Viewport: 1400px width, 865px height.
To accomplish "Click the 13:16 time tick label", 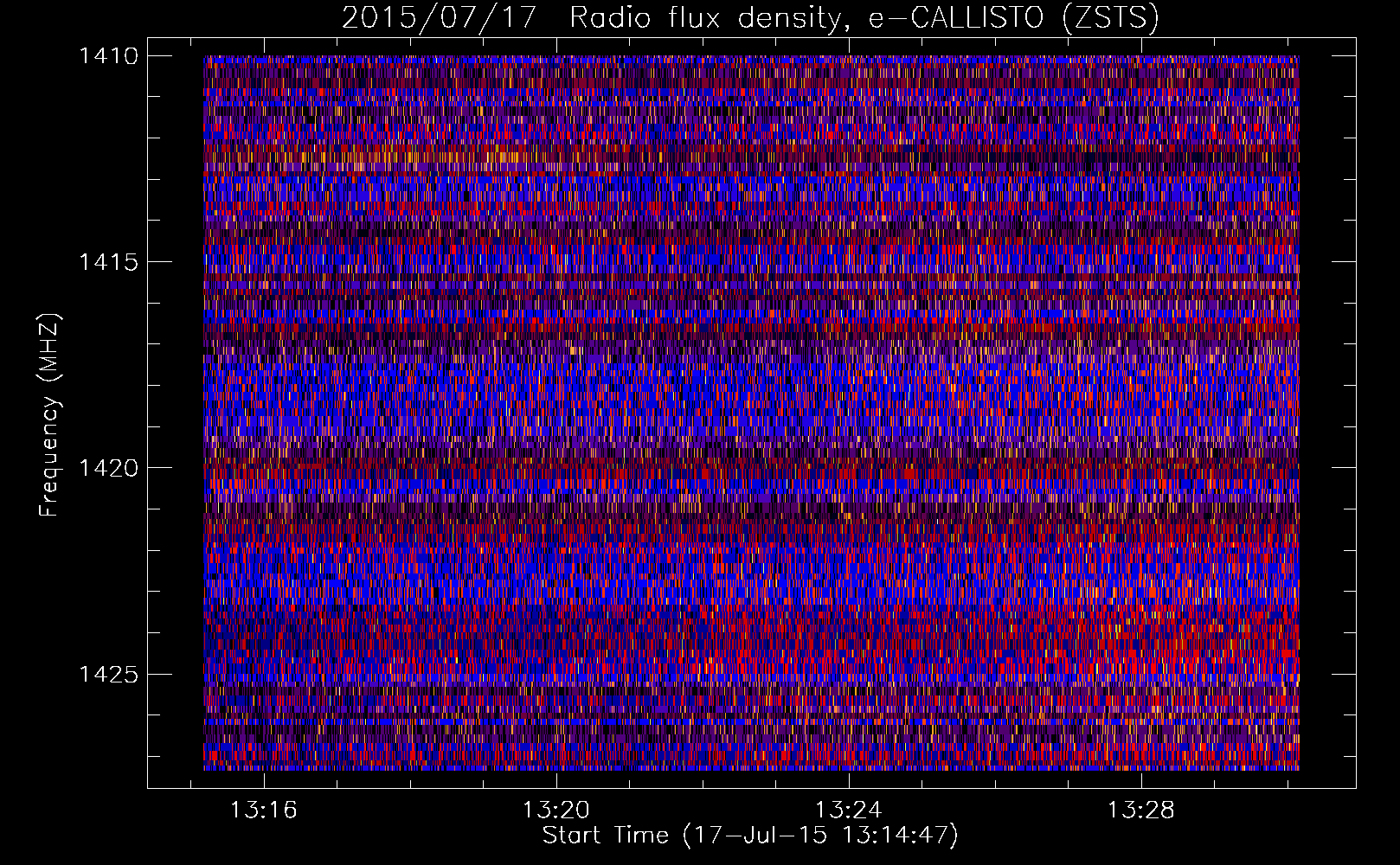I will [263, 810].
